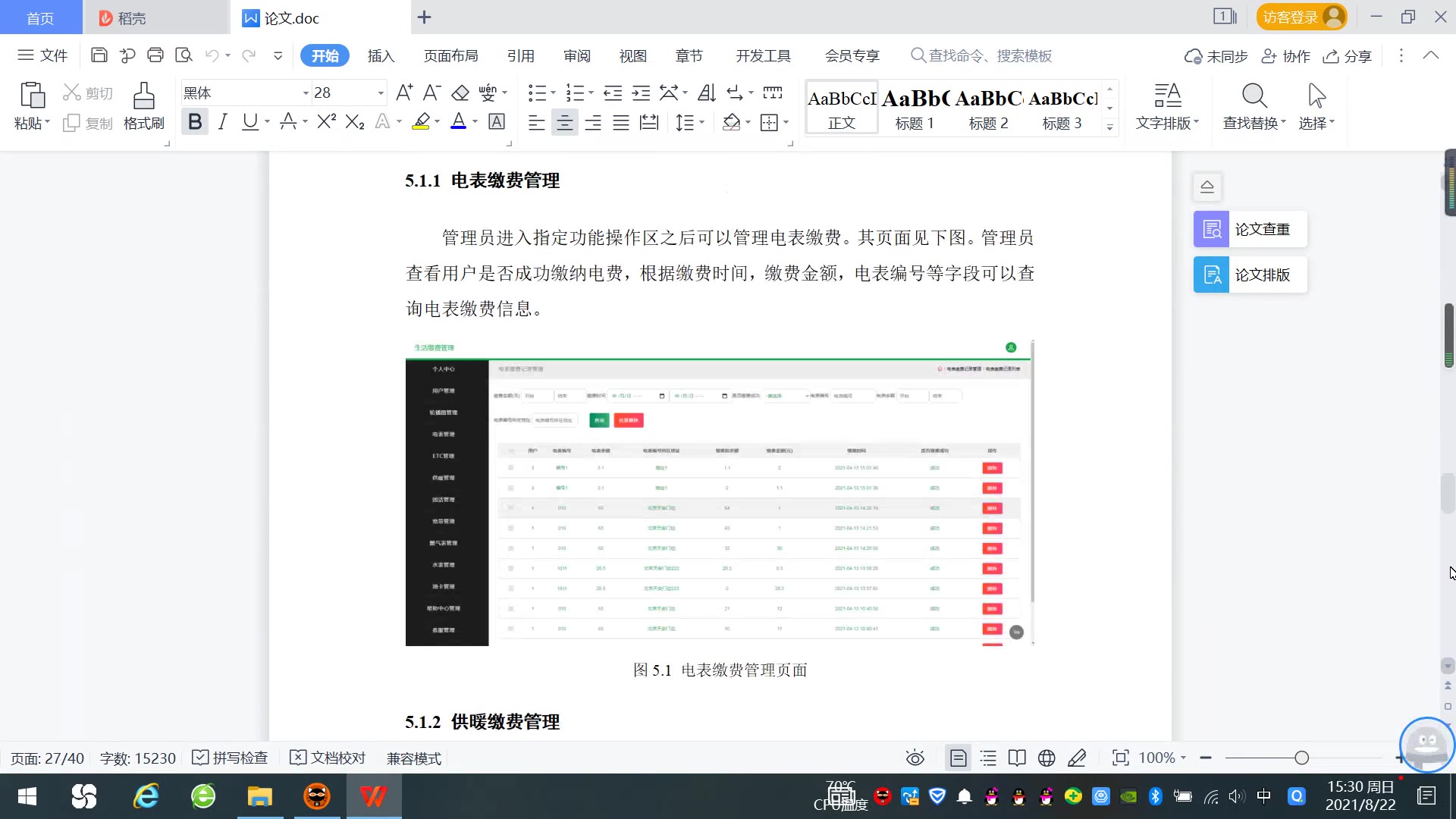Click the eye protection mode icon
Viewport: 1456px width, 819px height.
915,758
